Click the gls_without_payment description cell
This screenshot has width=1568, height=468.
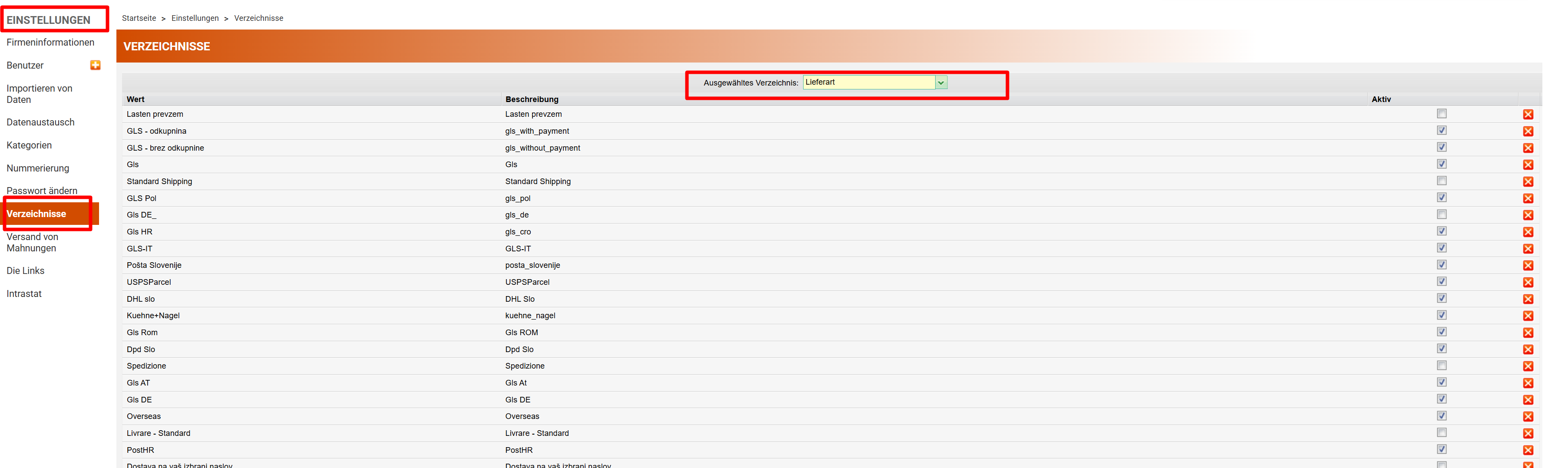point(543,148)
